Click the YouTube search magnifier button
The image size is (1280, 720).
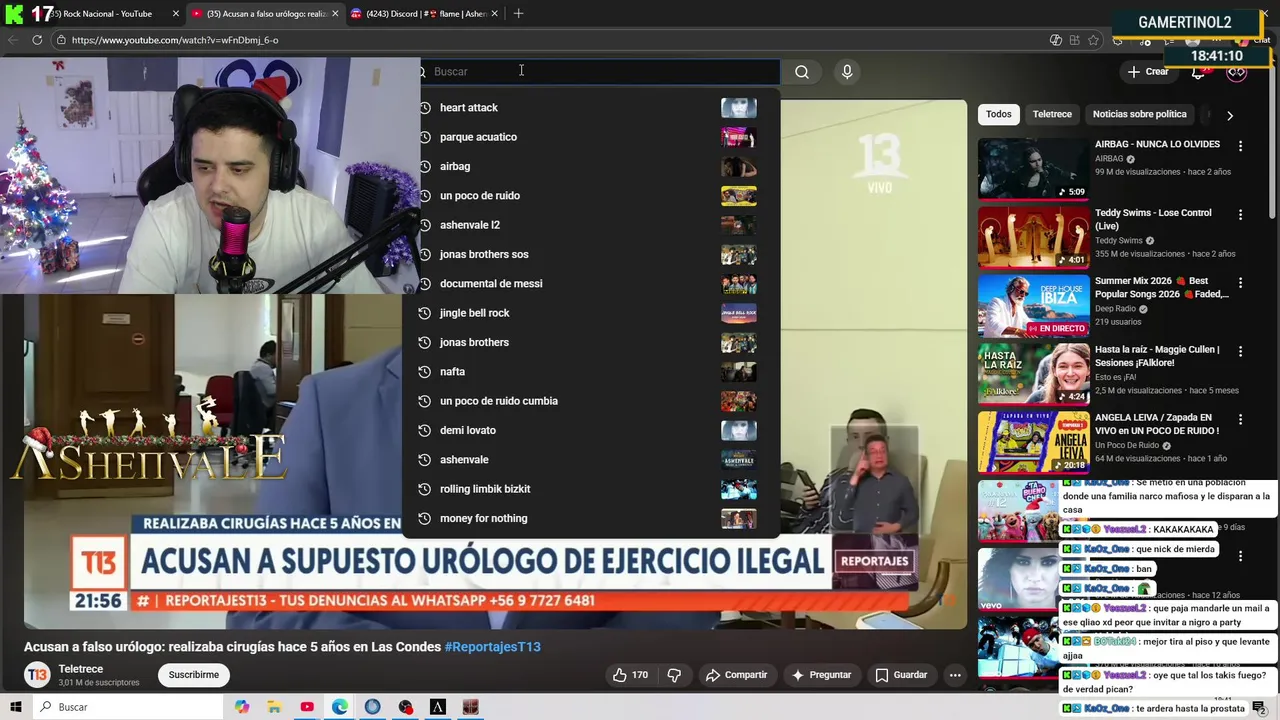tap(802, 72)
